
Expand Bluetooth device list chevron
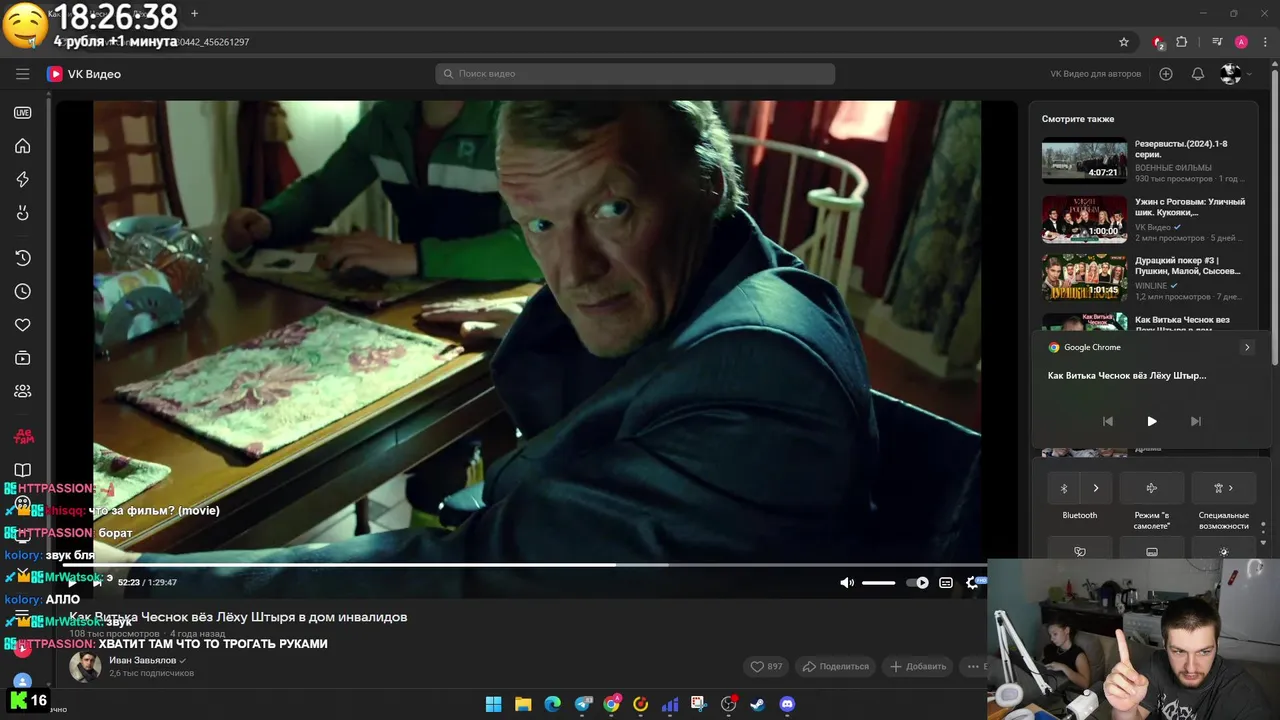click(1096, 488)
